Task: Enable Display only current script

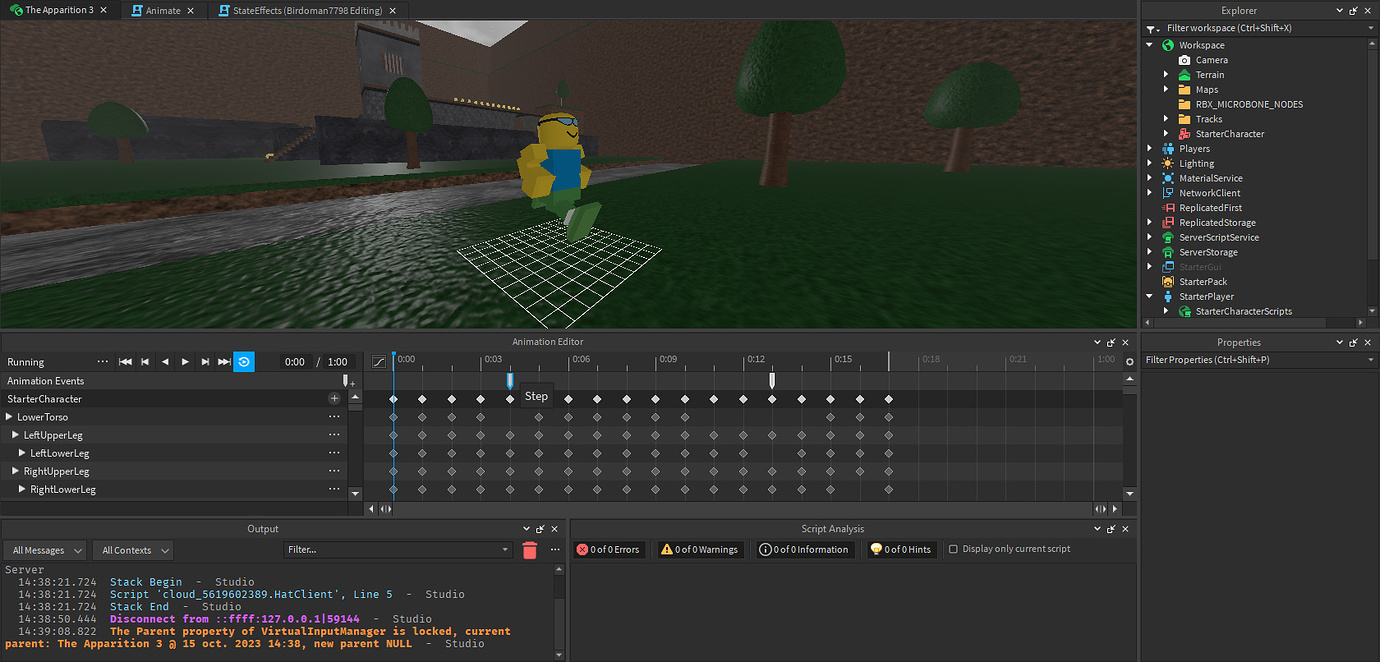Action: [955, 548]
